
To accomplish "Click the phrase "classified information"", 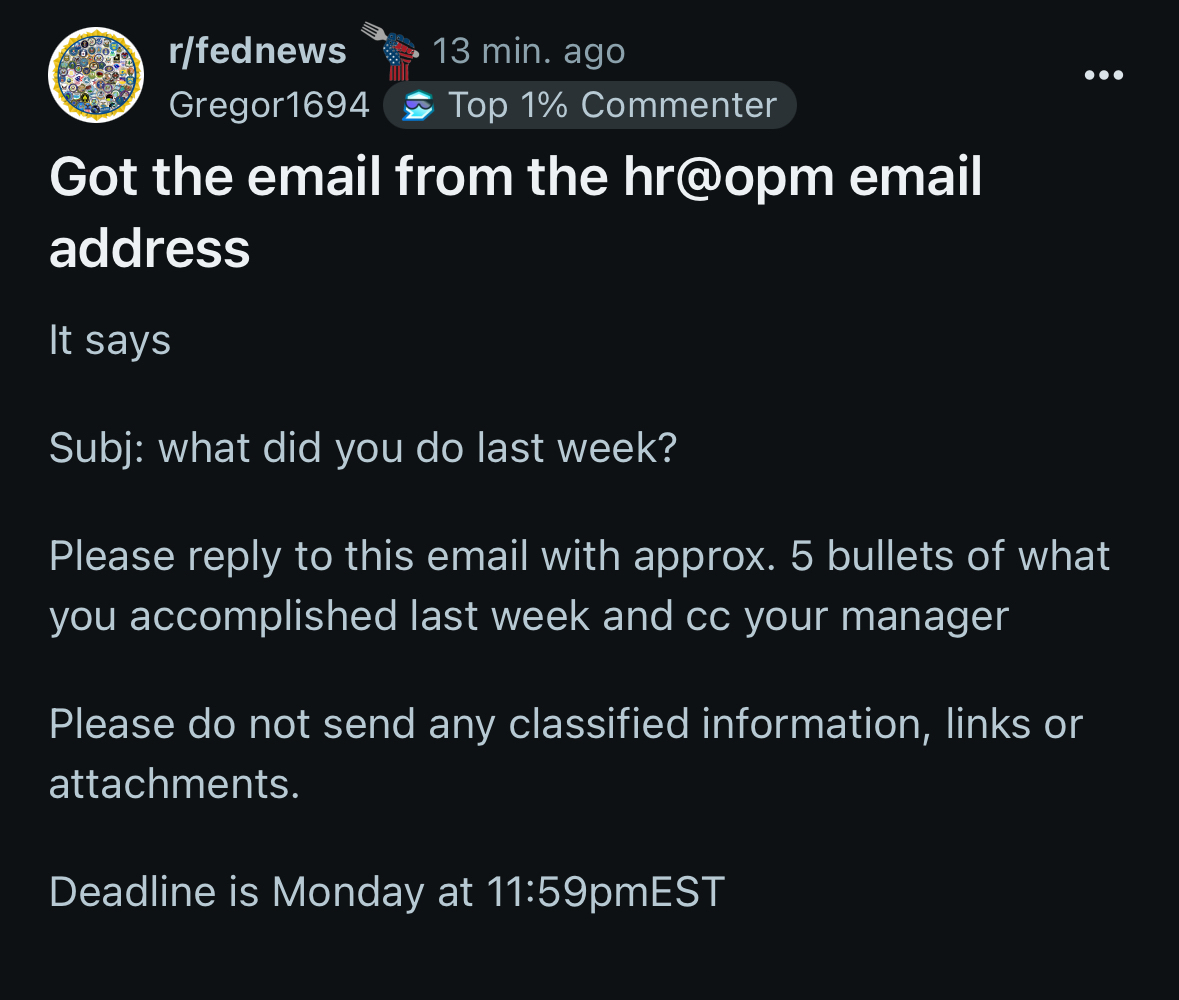I will (x=713, y=724).
